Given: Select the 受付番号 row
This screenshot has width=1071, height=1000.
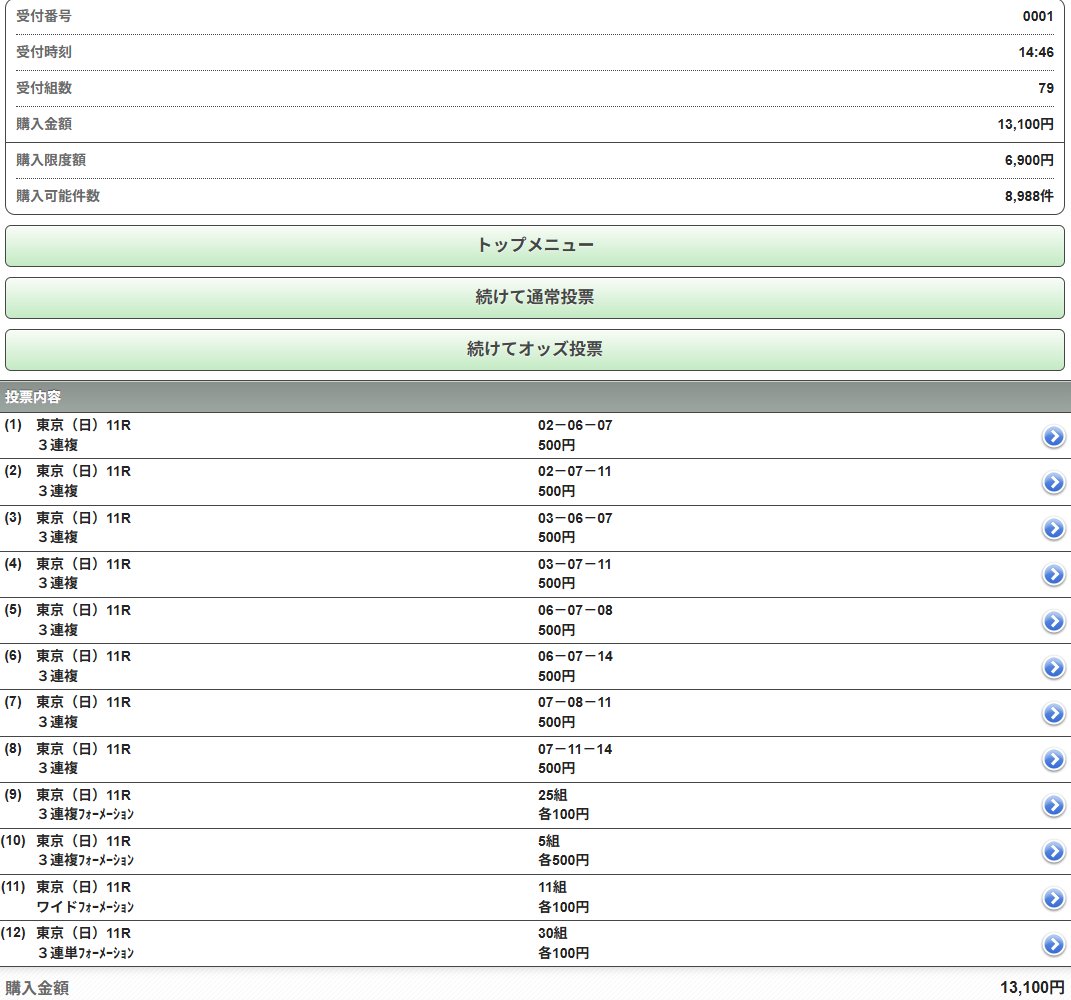Looking at the screenshot, I should click(x=535, y=16).
